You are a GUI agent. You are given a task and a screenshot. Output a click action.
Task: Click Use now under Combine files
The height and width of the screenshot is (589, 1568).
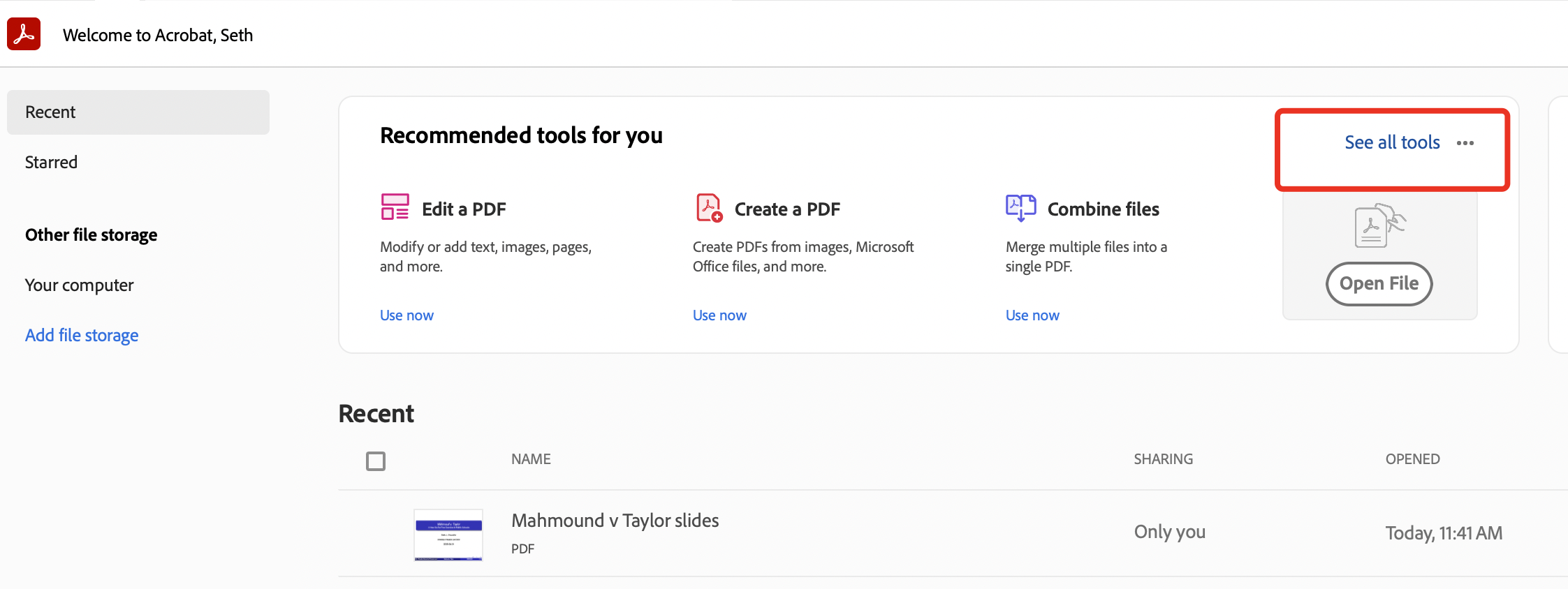click(1032, 315)
